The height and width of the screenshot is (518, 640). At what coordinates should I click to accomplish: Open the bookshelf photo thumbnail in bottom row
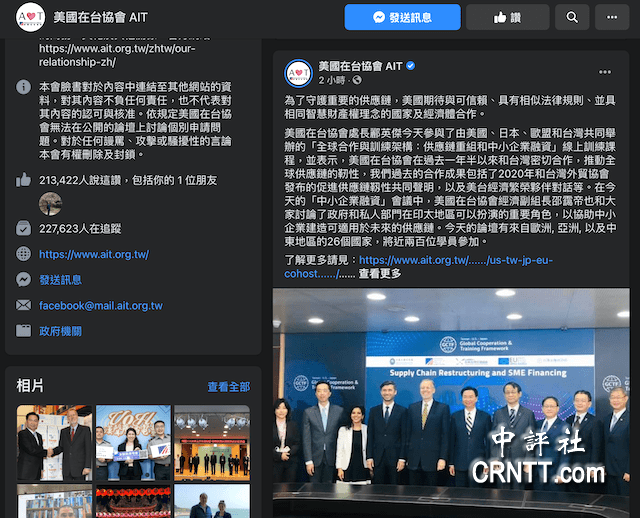point(55,501)
